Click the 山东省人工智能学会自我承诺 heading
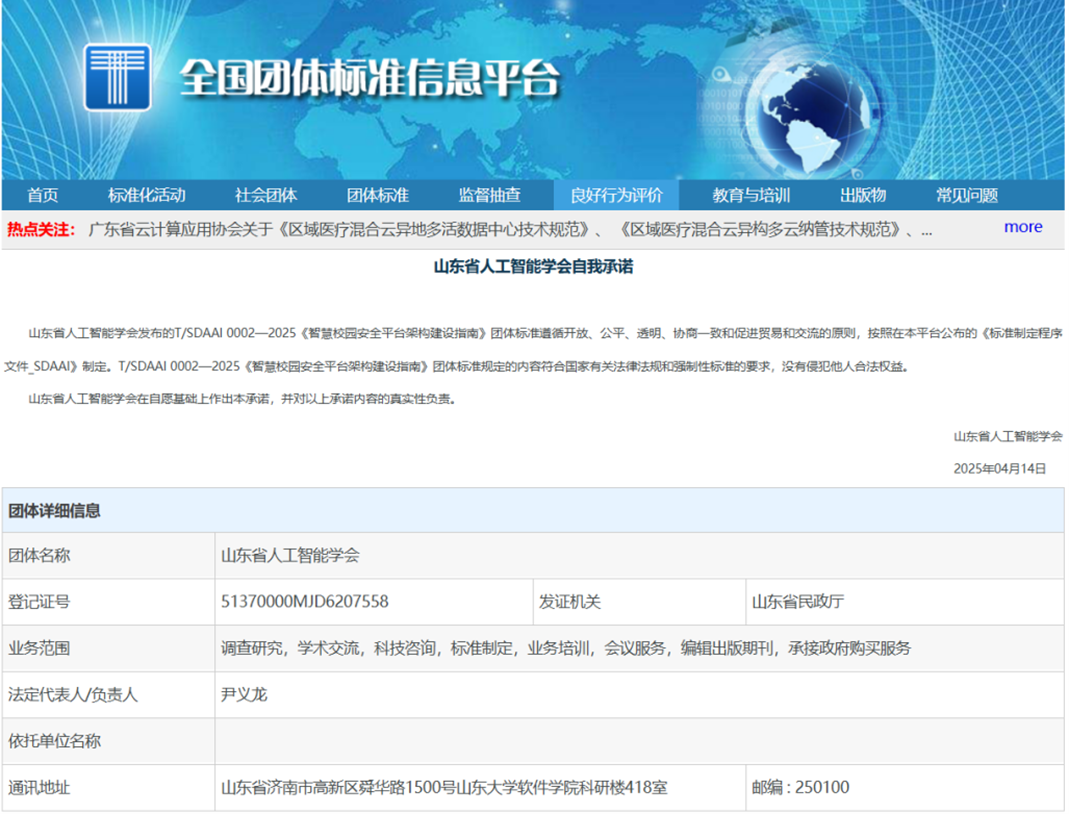1069x814 pixels. pos(534,267)
